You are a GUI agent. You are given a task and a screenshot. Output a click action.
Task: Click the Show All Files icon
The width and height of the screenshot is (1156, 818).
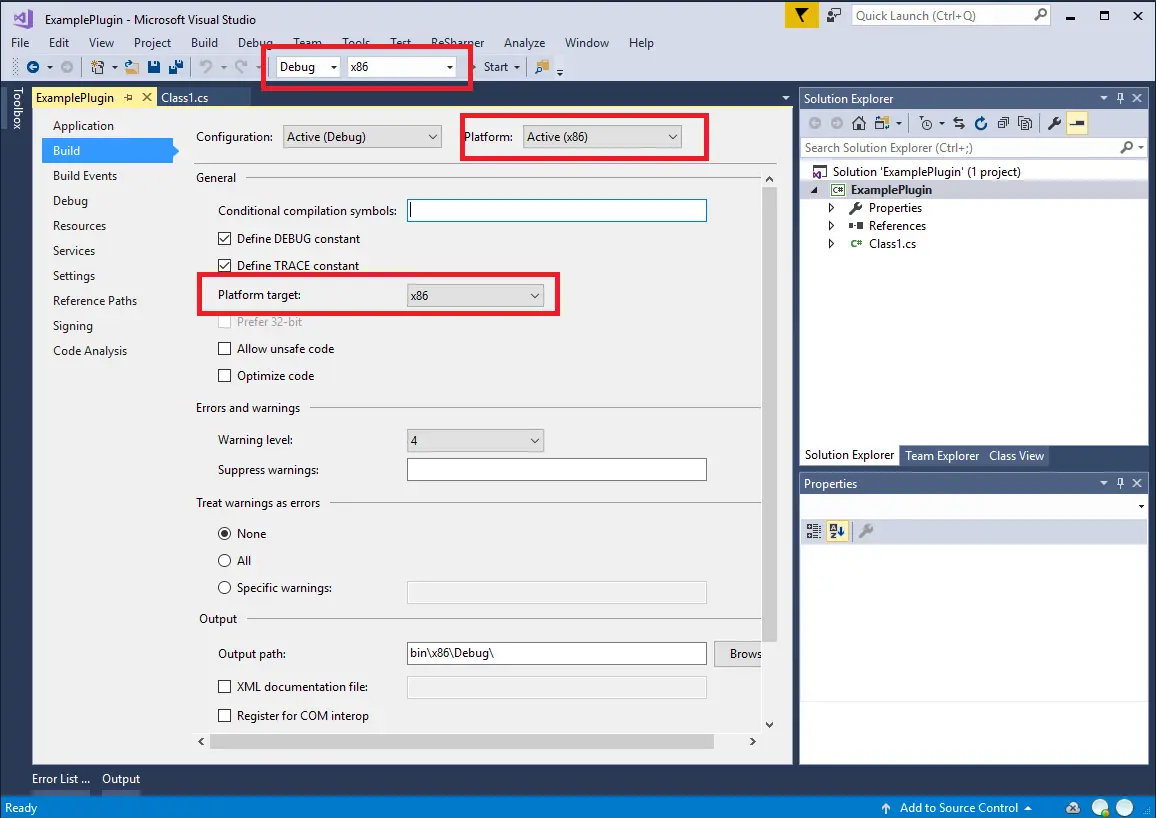[x=1025, y=123]
